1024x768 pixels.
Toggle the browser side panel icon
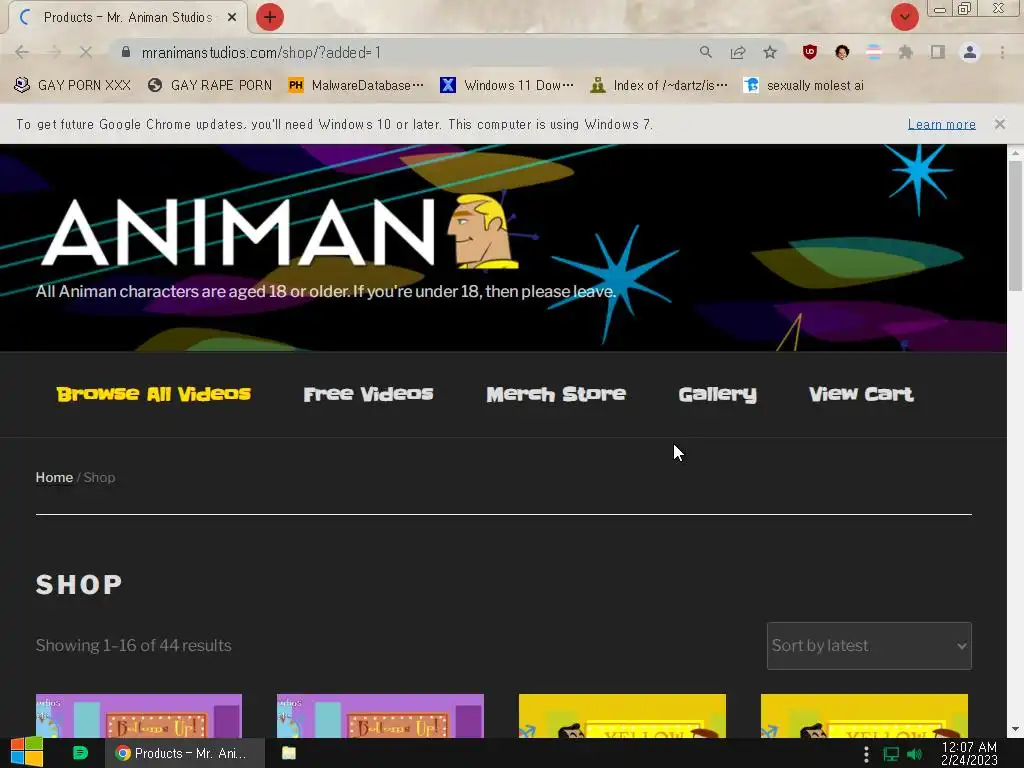[938, 52]
